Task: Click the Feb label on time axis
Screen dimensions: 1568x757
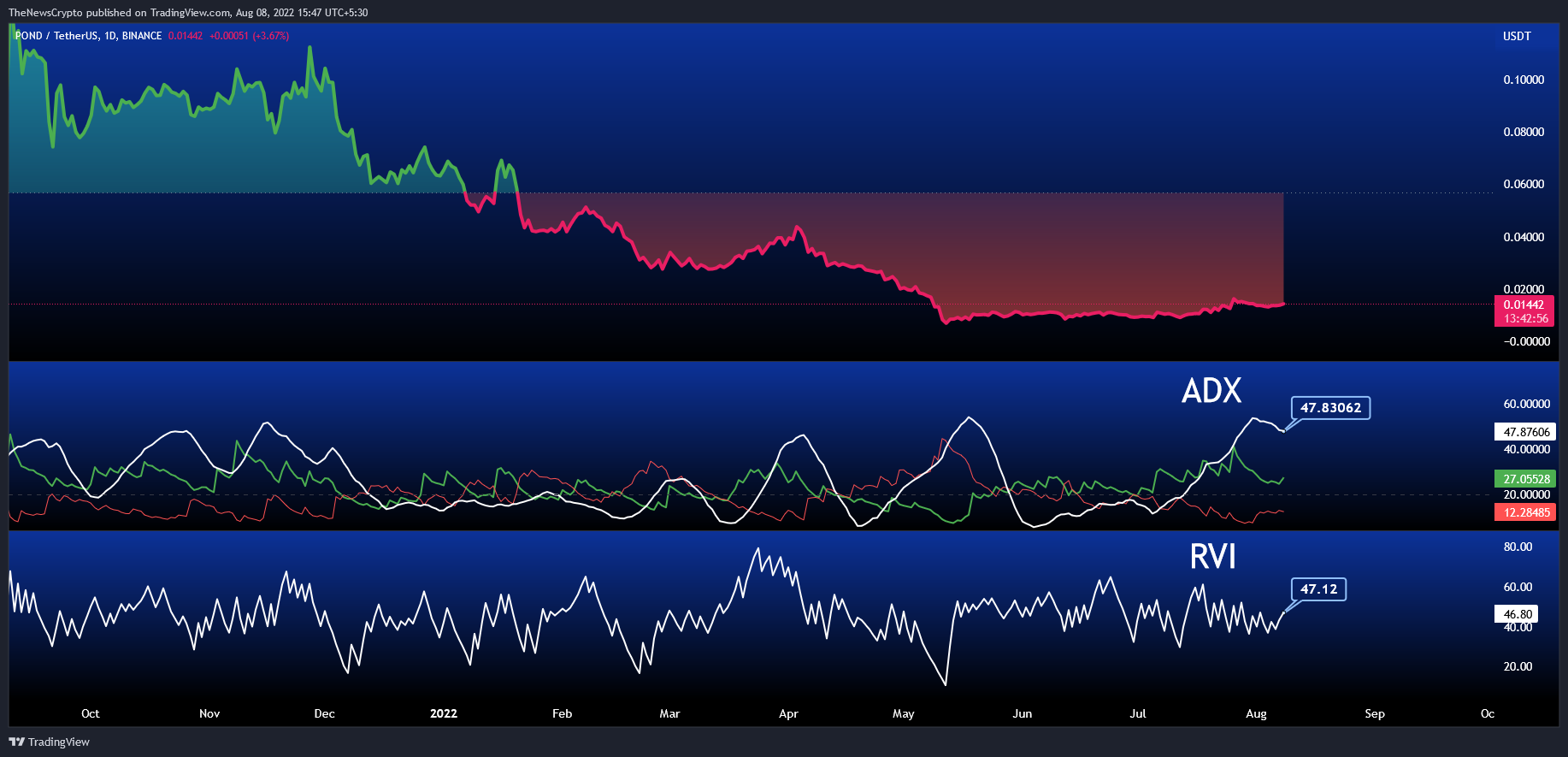Action: click(x=562, y=713)
